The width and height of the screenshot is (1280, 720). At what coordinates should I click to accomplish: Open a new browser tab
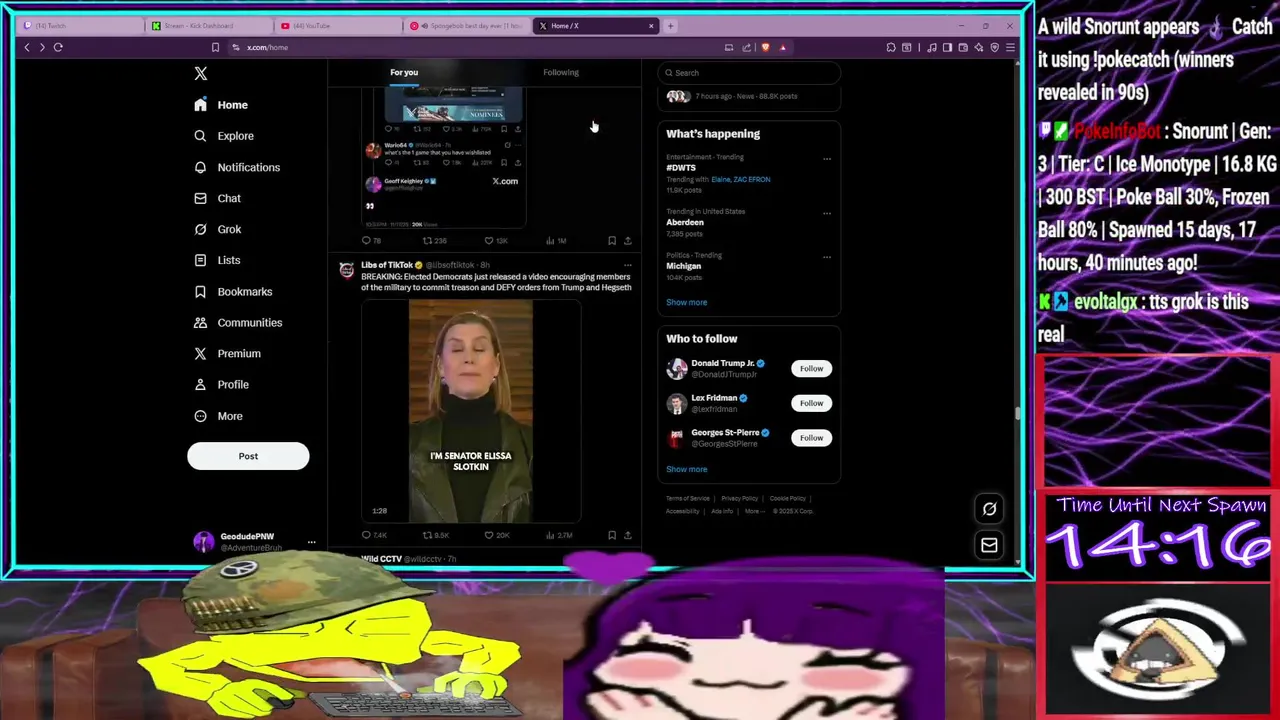point(671,26)
